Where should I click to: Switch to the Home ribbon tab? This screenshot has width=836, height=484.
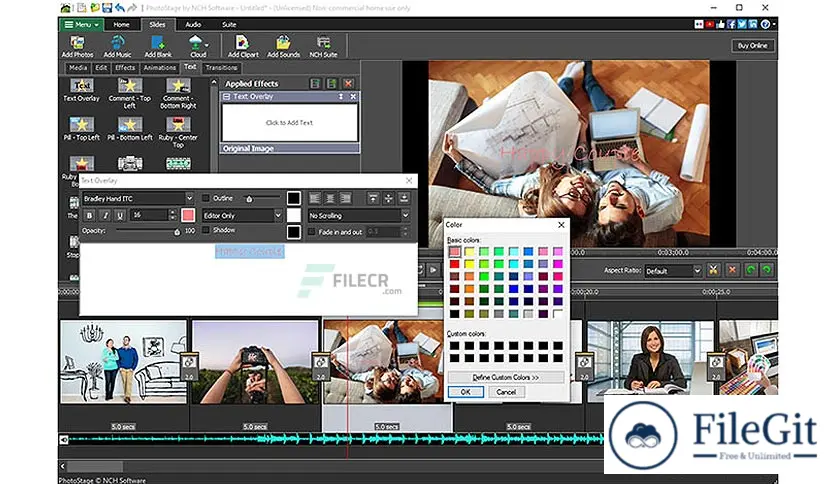(x=121, y=25)
